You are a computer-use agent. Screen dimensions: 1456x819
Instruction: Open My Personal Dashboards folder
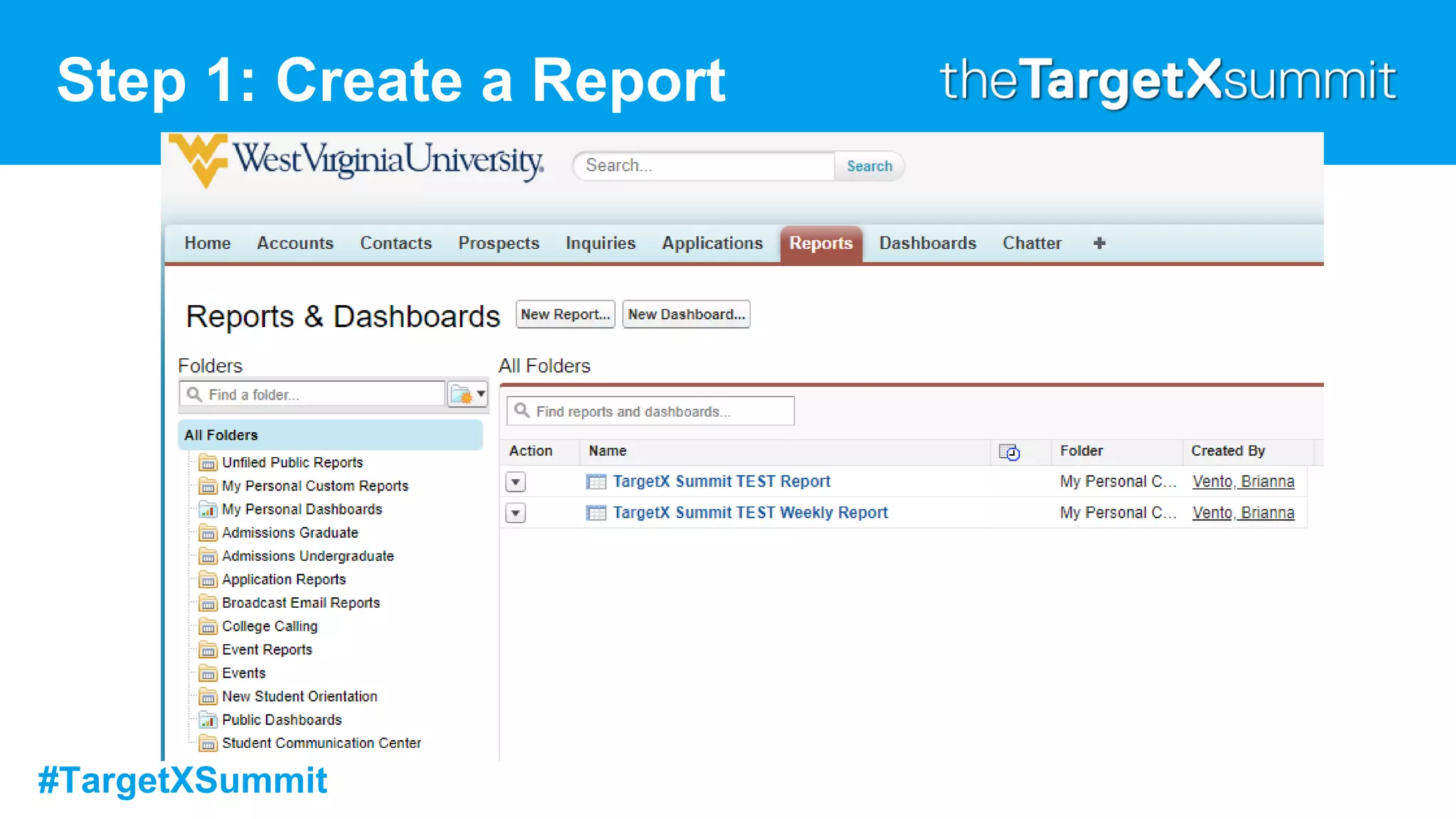click(302, 510)
